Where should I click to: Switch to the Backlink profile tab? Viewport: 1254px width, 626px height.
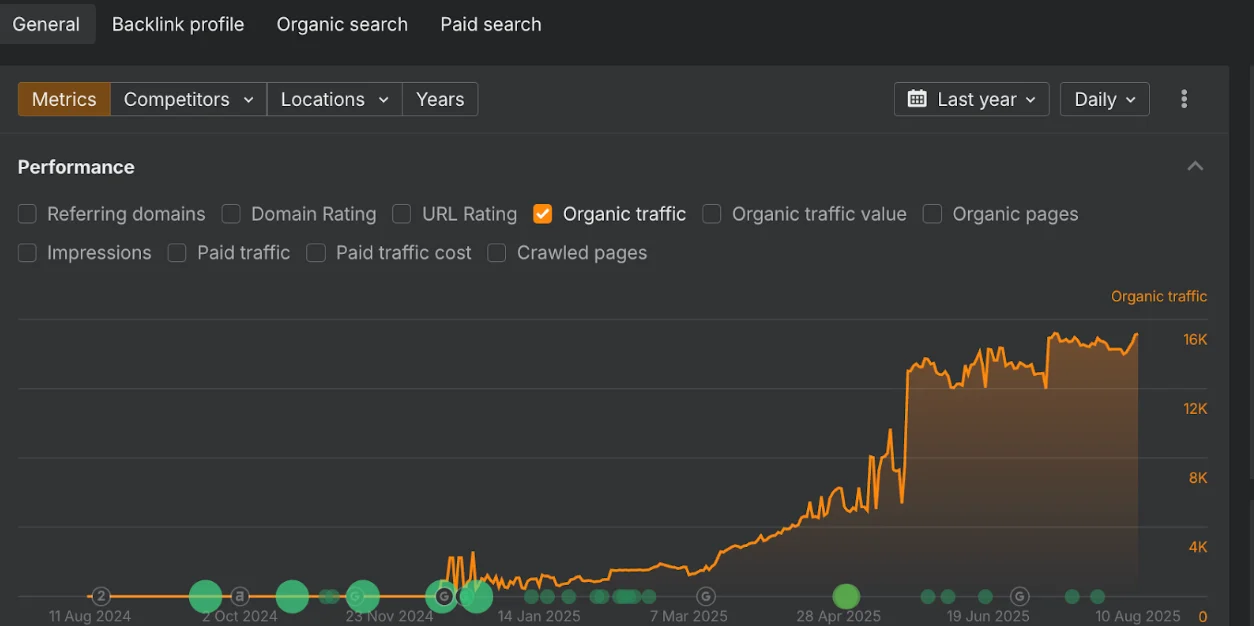[178, 24]
